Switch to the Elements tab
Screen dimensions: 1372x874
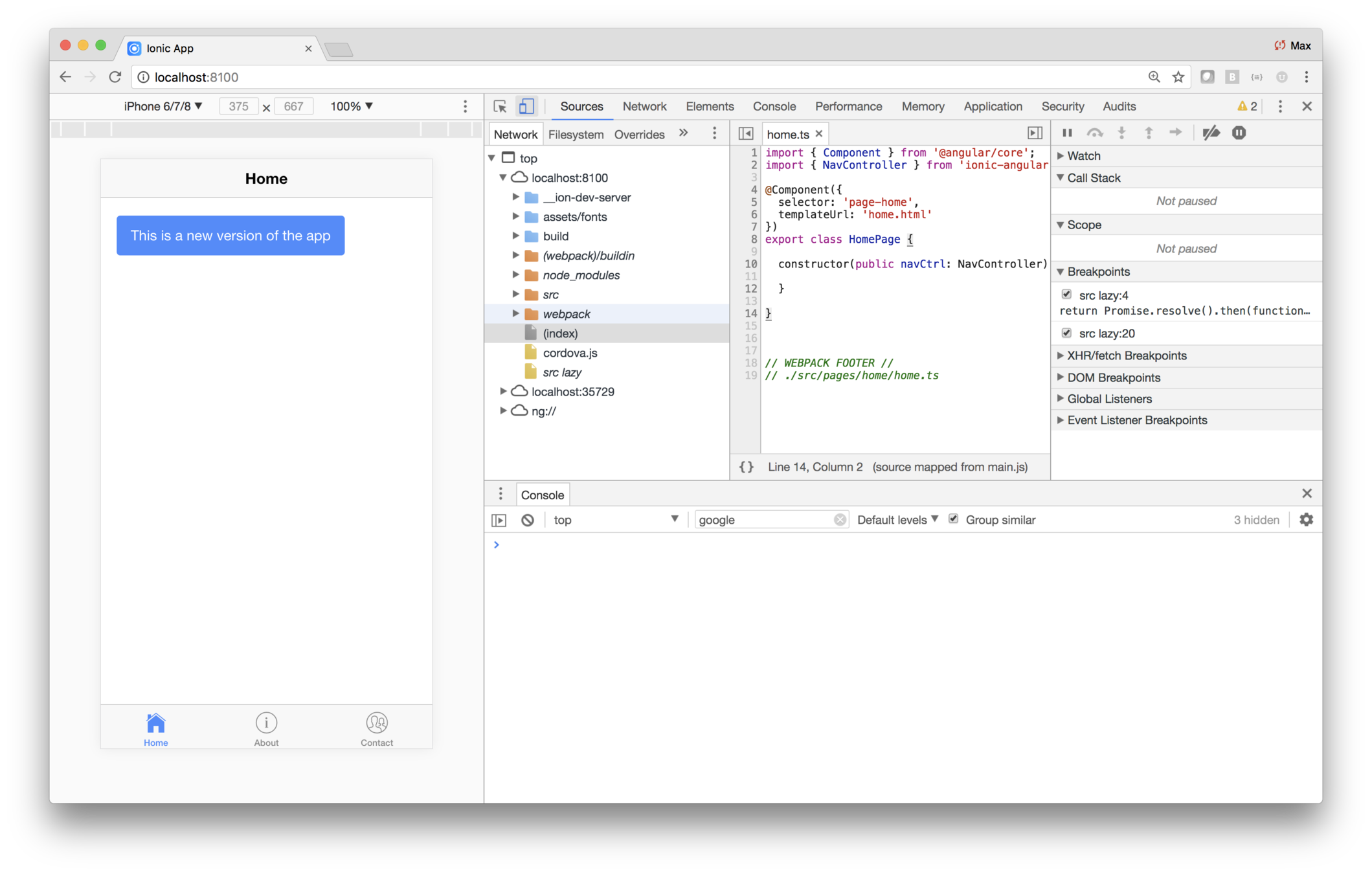coord(710,106)
